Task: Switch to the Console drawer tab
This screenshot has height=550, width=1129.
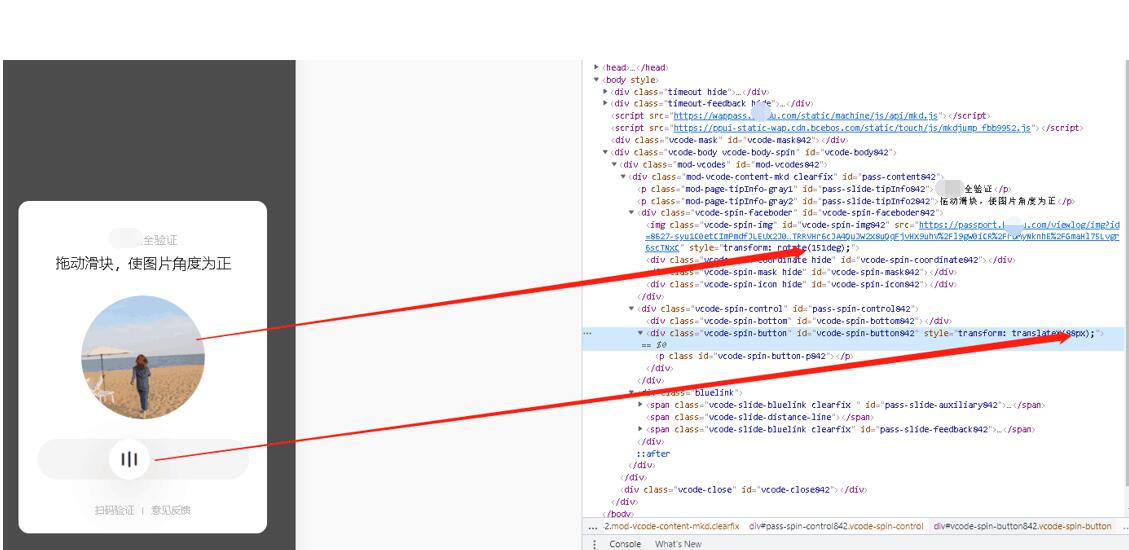Action: [625, 544]
